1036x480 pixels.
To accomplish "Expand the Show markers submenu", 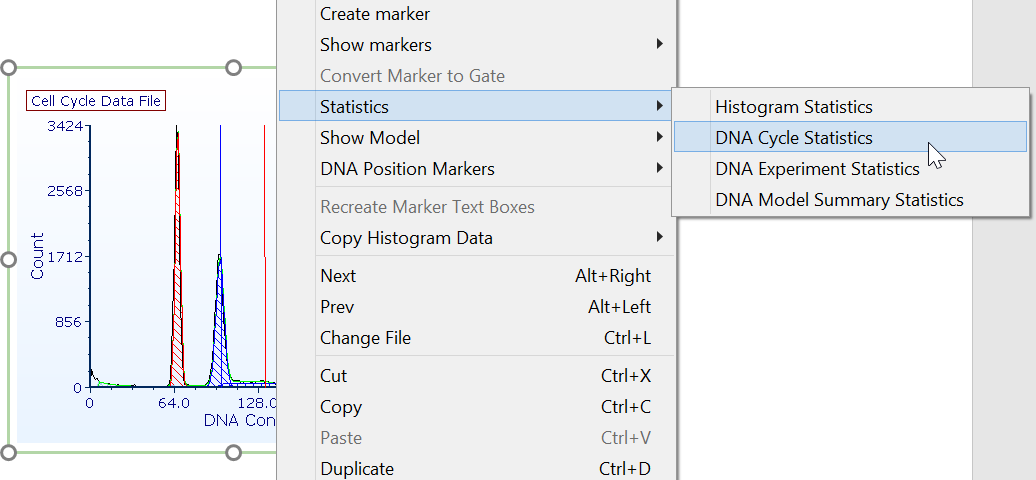I will 376,45.
